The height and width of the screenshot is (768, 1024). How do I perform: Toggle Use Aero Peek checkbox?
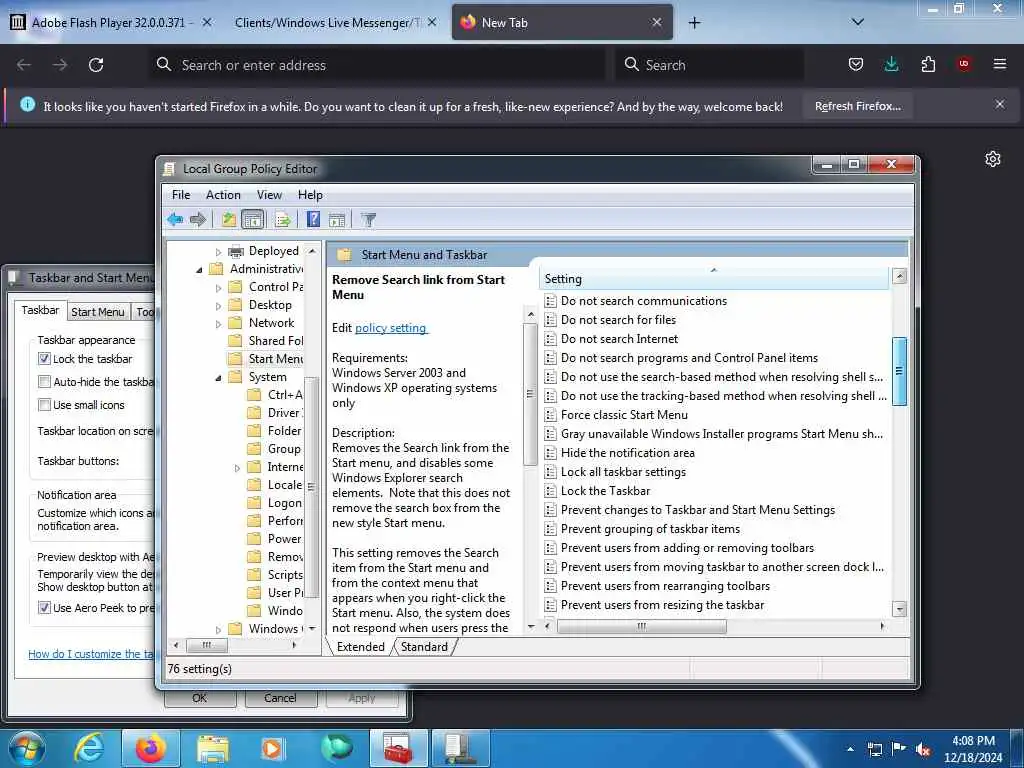[44, 608]
